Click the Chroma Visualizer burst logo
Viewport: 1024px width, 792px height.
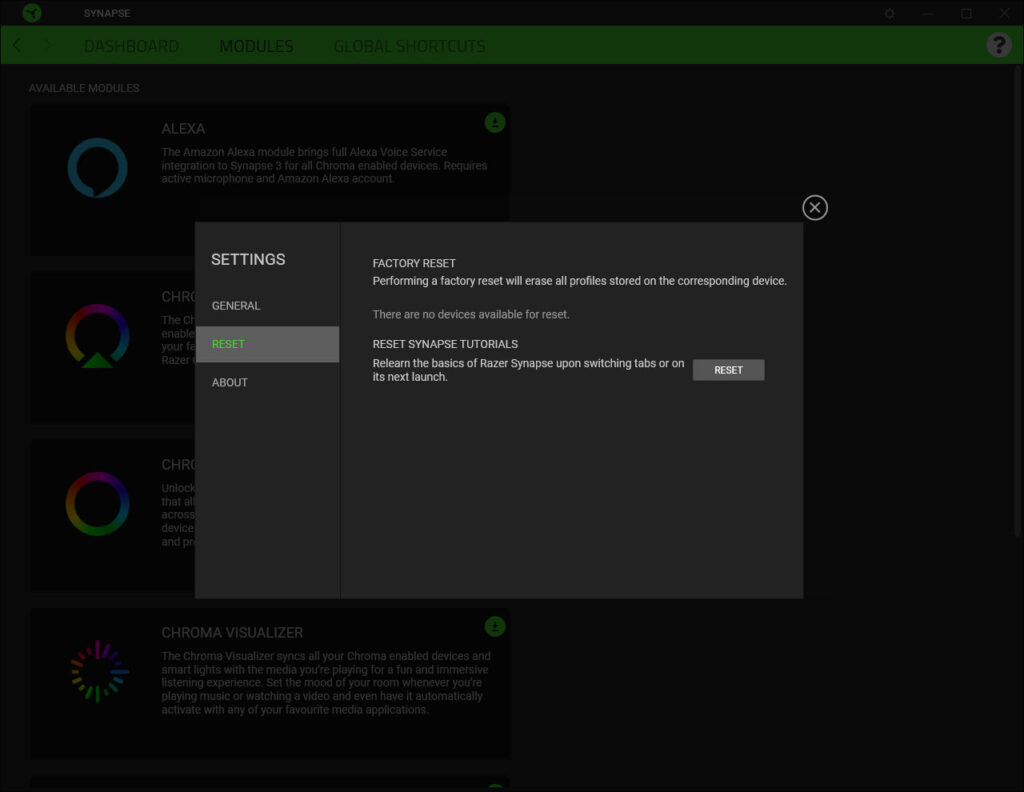point(99,671)
